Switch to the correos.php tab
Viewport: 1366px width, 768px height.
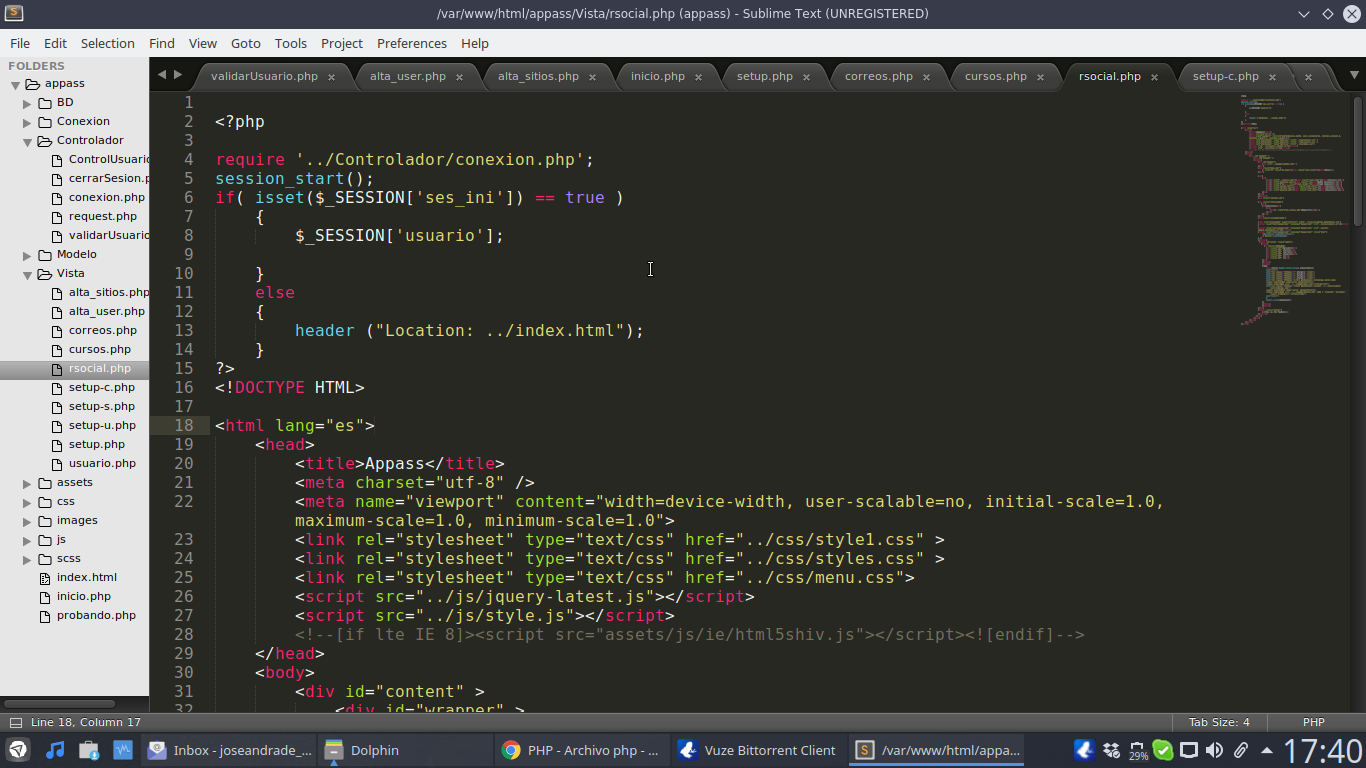click(x=878, y=76)
